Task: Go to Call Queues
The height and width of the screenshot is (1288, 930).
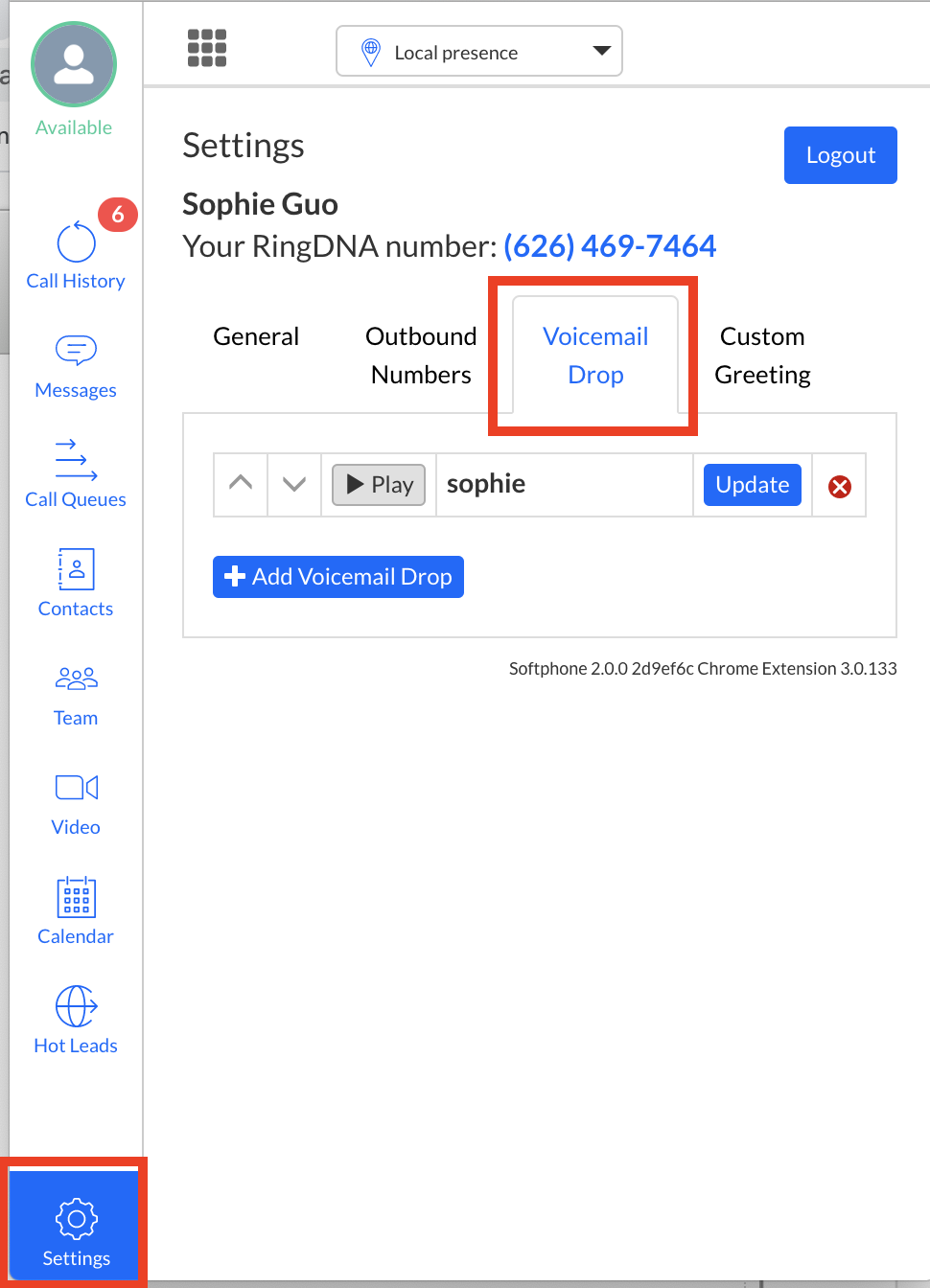Action: [76, 474]
